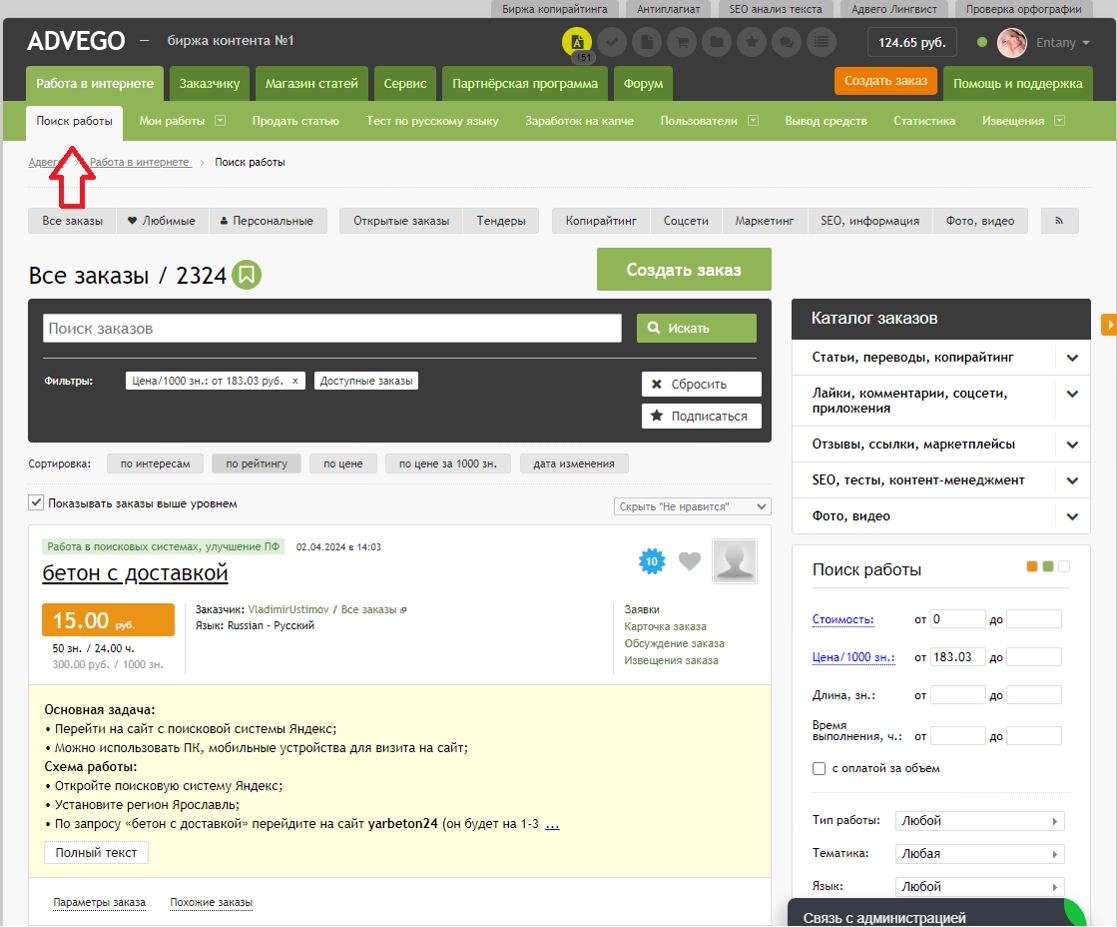The height and width of the screenshot is (927, 1117).
Task: Open Магазин статей tab
Action: (x=311, y=83)
